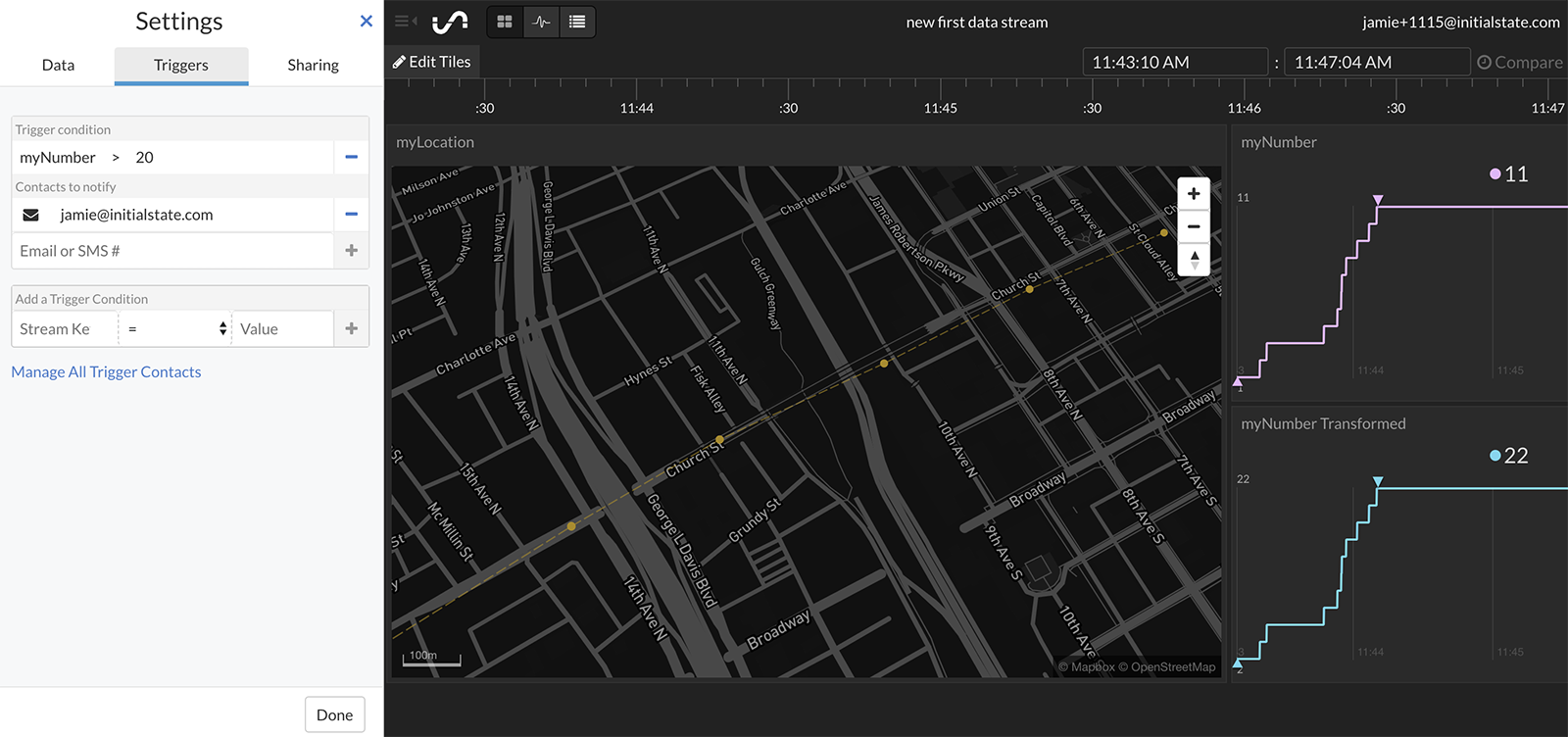Reset map bearing with compass button
Screen dimensions: 1568x737
(x=1194, y=259)
